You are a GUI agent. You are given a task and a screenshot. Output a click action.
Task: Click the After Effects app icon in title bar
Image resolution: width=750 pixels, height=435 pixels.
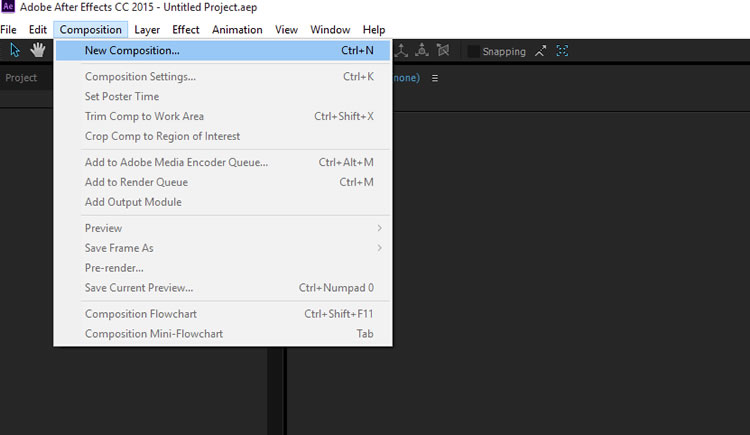click(8, 7)
